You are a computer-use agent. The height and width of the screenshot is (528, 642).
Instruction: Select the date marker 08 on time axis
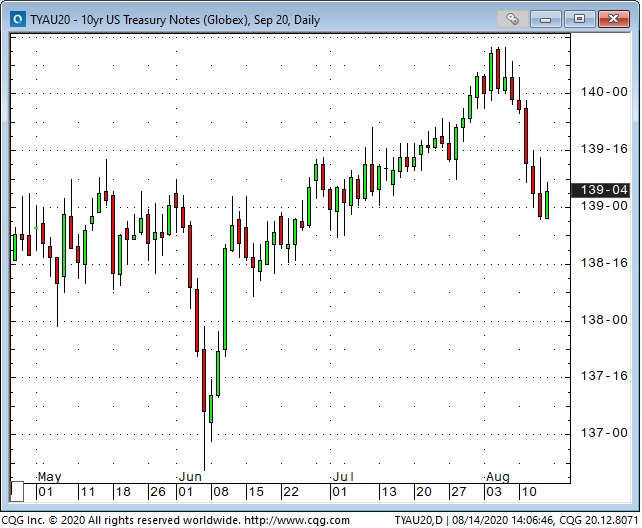tap(221, 492)
